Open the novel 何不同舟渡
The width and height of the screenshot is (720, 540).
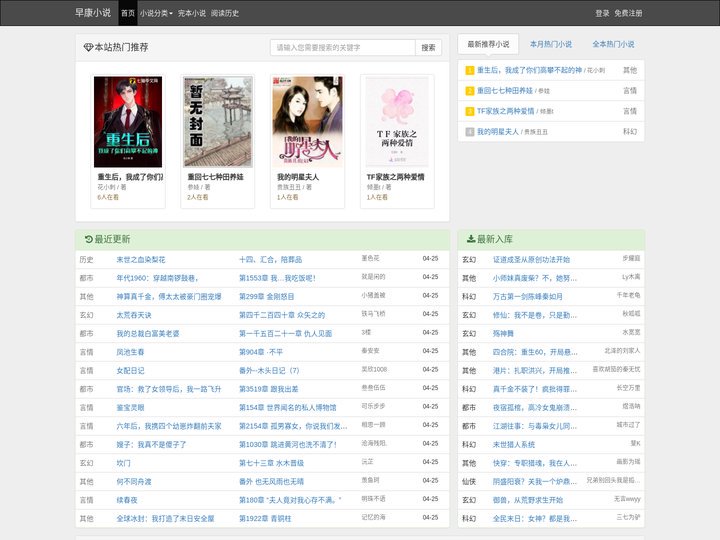(x=134, y=482)
